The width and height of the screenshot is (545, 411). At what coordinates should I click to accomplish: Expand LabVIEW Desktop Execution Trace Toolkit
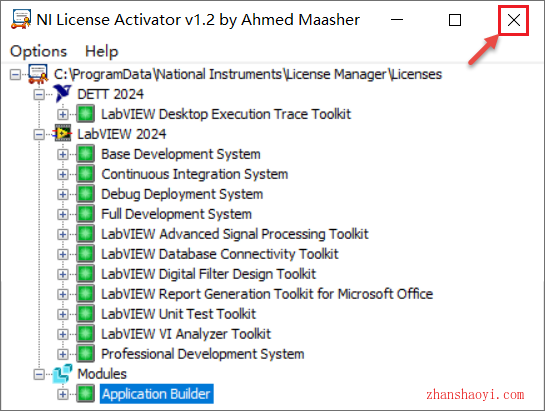point(63,114)
